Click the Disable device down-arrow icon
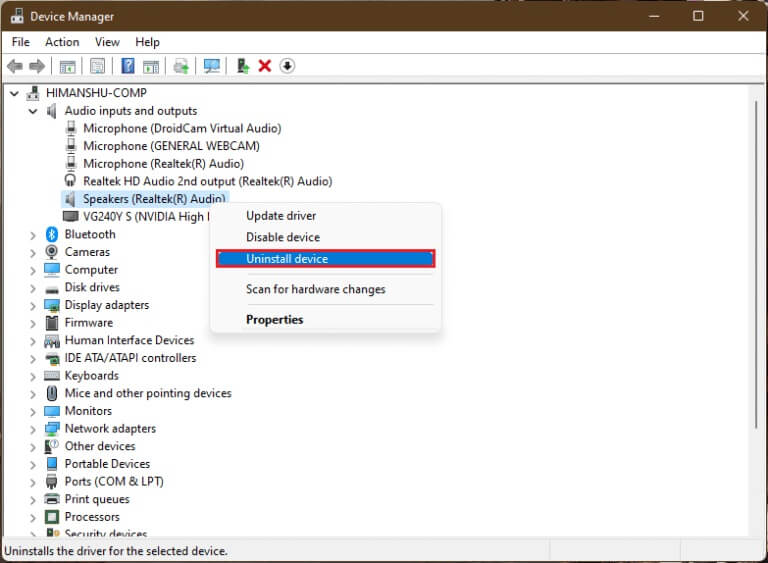Viewport: 768px width, 563px height. pyautogui.click(x=287, y=66)
